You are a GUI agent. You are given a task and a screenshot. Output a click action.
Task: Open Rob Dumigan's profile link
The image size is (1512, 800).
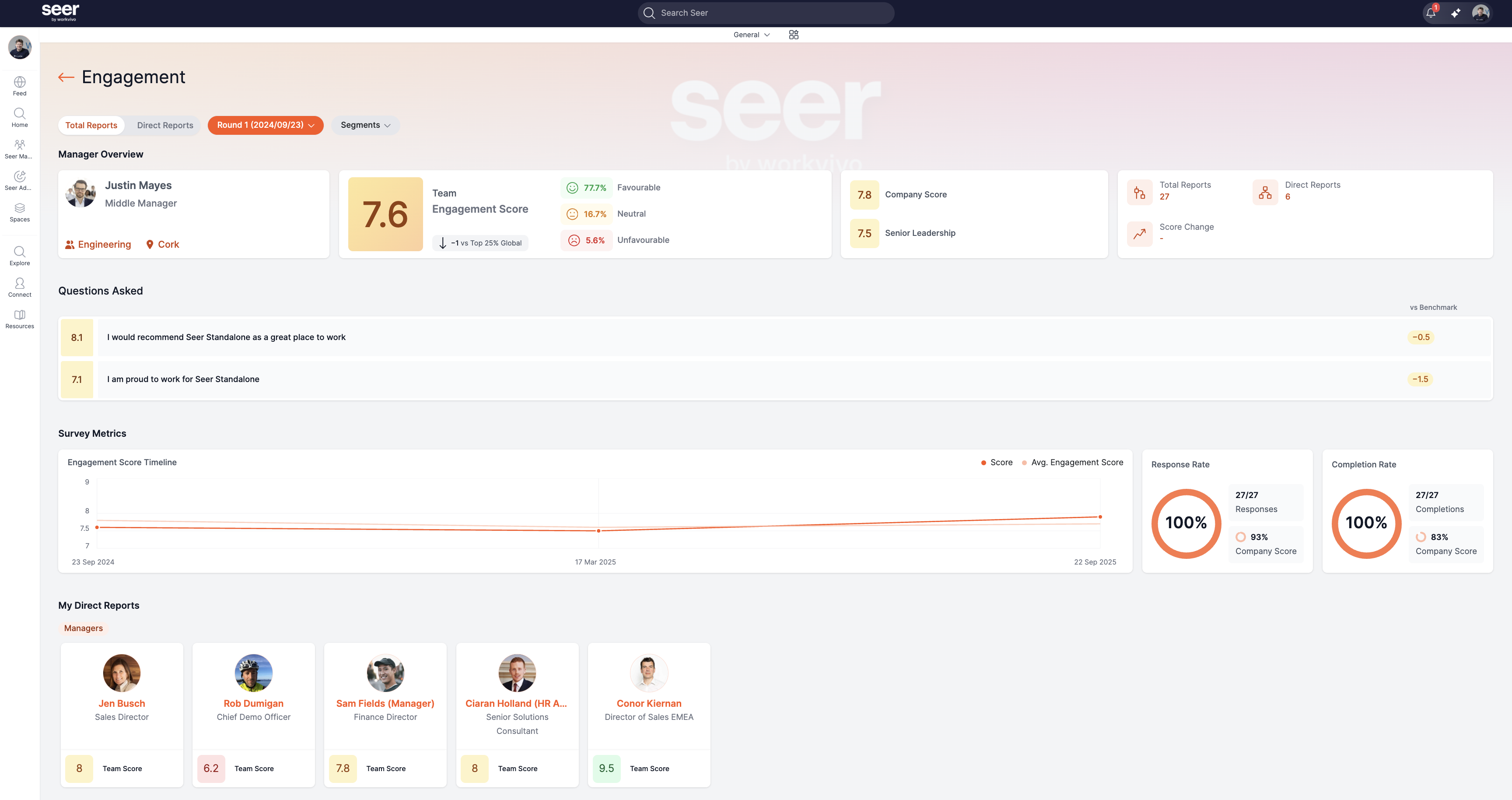point(254,703)
